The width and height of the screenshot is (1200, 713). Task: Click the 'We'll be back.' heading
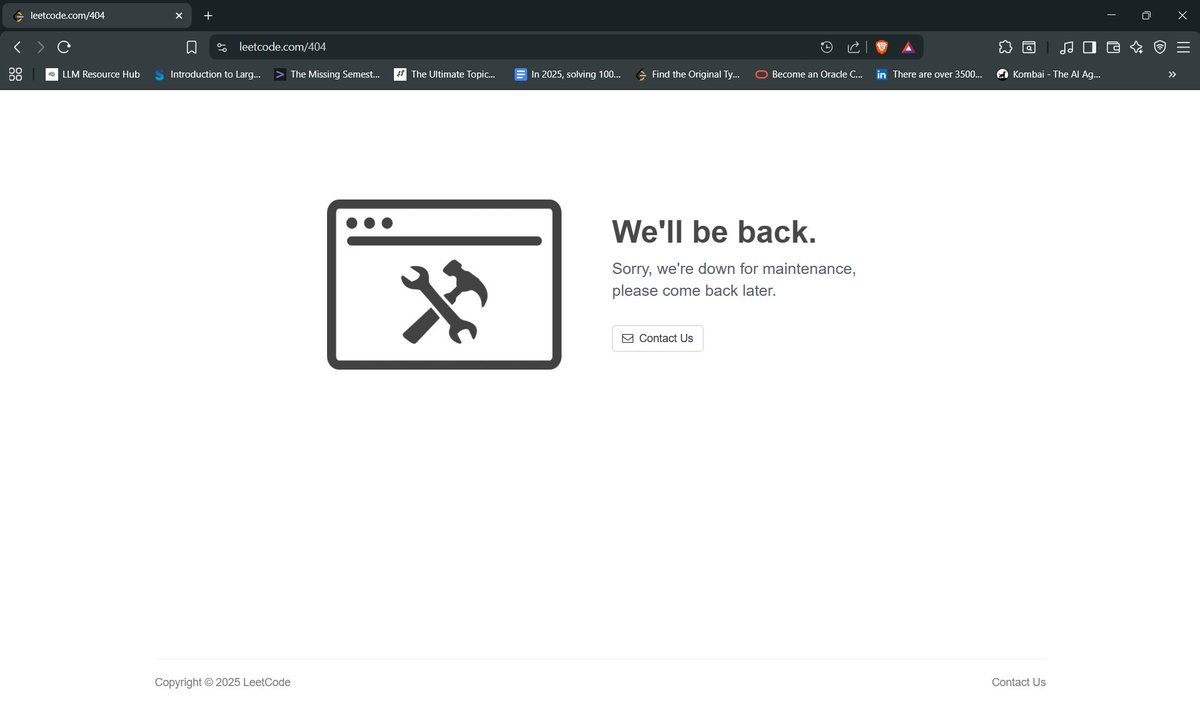point(714,231)
